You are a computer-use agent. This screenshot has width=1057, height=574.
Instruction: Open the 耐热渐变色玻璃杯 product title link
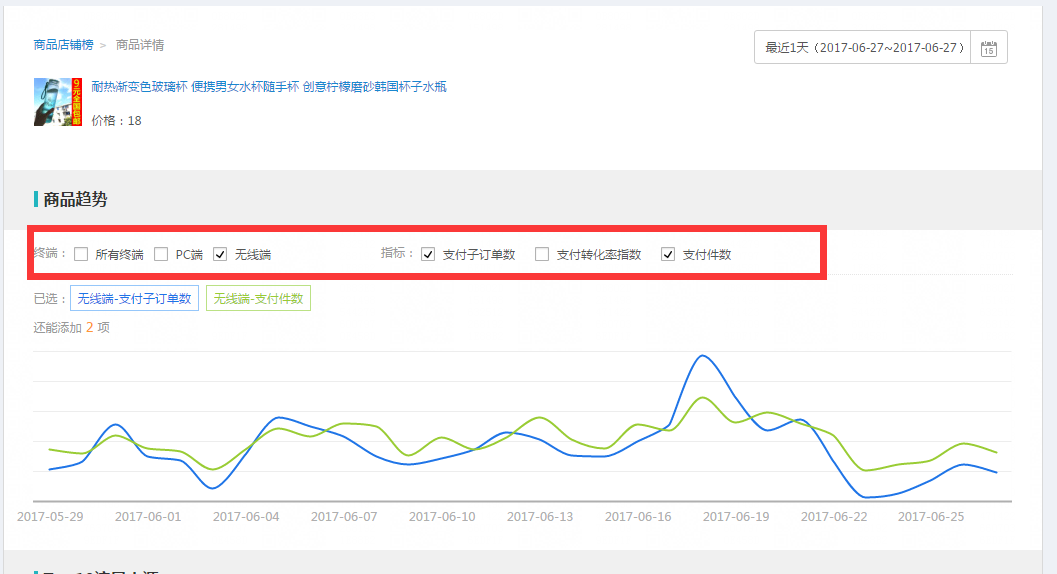268,87
